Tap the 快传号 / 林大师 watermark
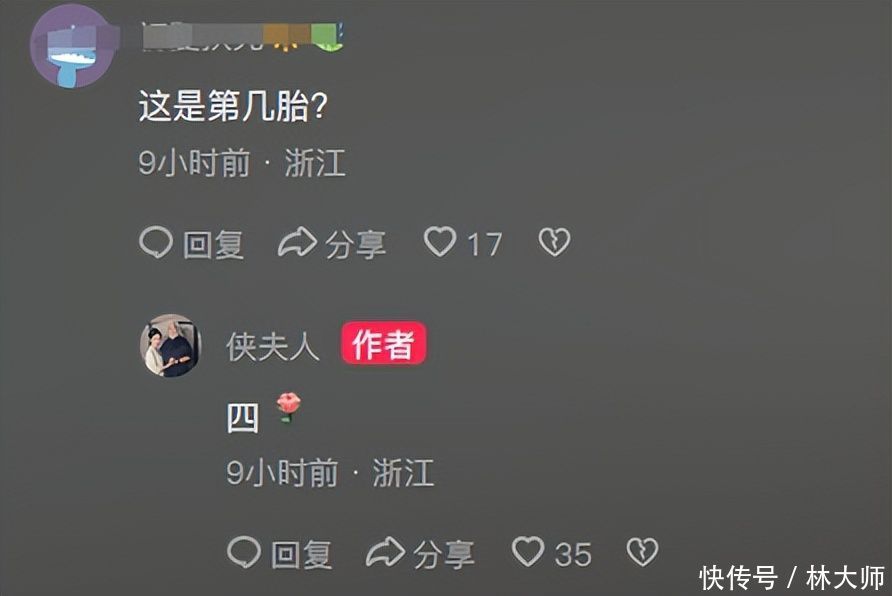892x596 pixels. point(791,577)
